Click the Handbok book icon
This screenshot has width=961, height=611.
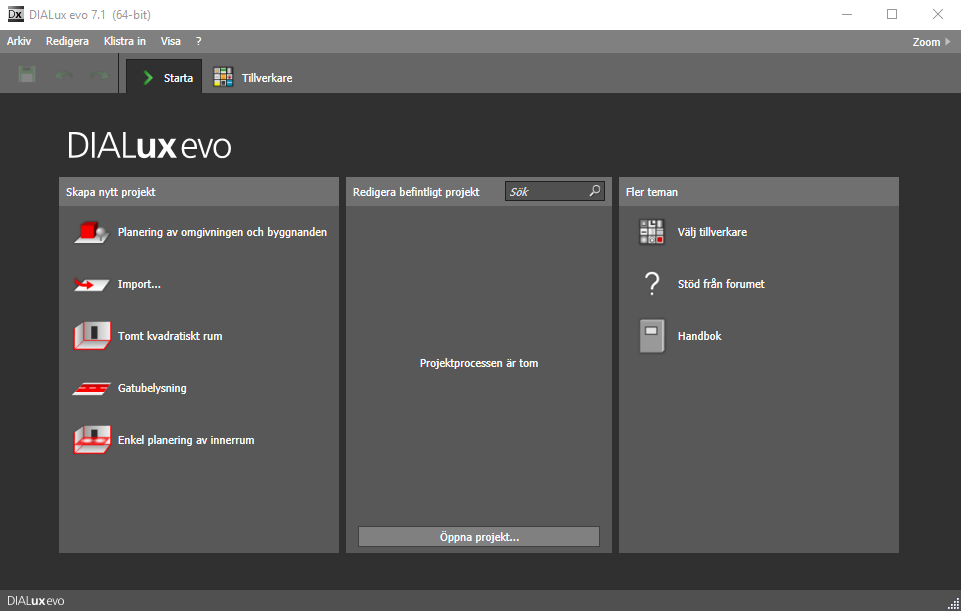pyautogui.click(x=652, y=336)
